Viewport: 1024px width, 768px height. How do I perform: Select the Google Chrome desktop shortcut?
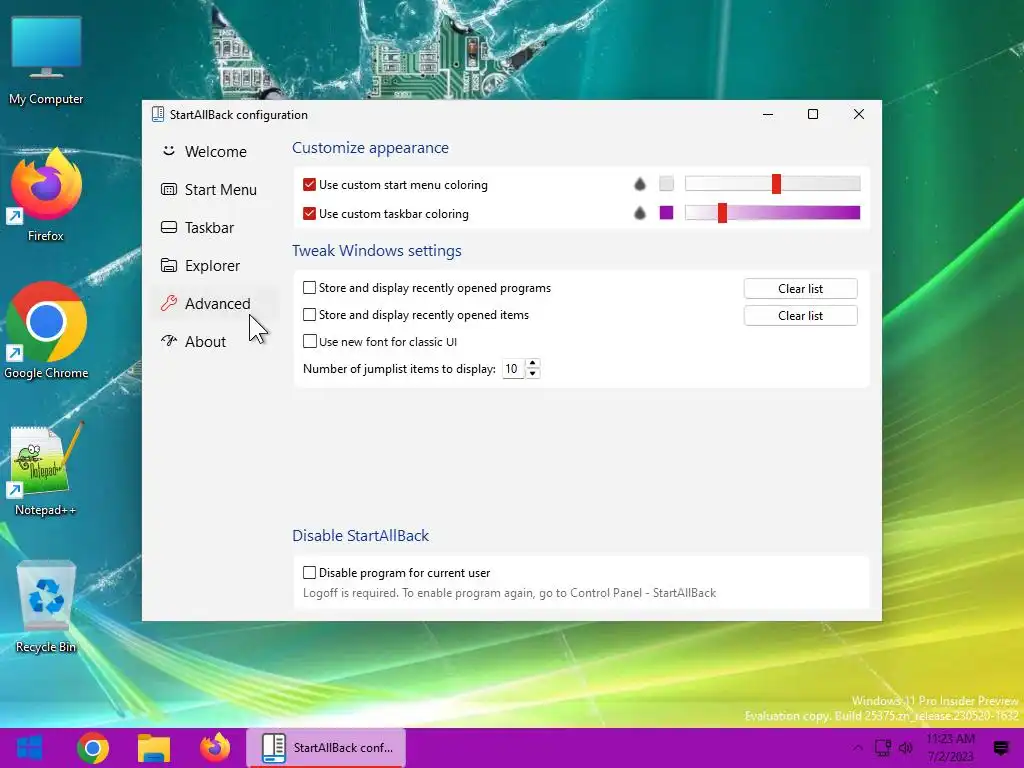(x=46, y=331)
